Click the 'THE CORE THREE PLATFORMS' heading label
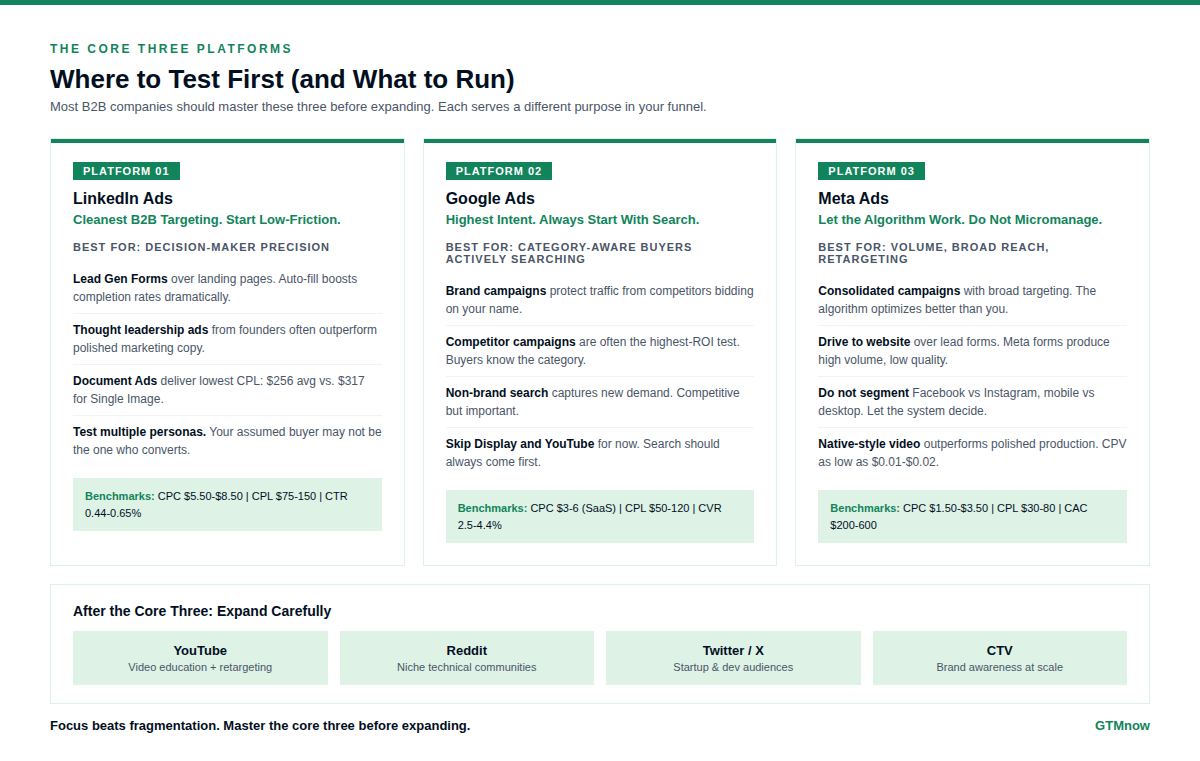 point(171,48)
